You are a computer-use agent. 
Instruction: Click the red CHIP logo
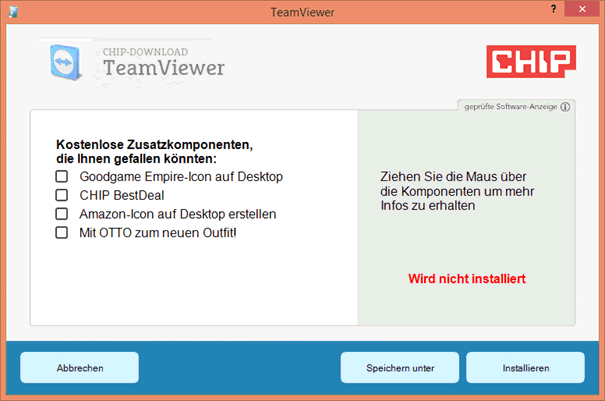click(531, 61)
